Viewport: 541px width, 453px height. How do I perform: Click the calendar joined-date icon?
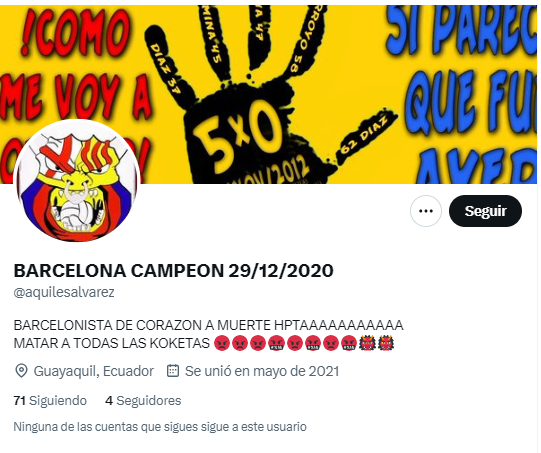[174, 373]
